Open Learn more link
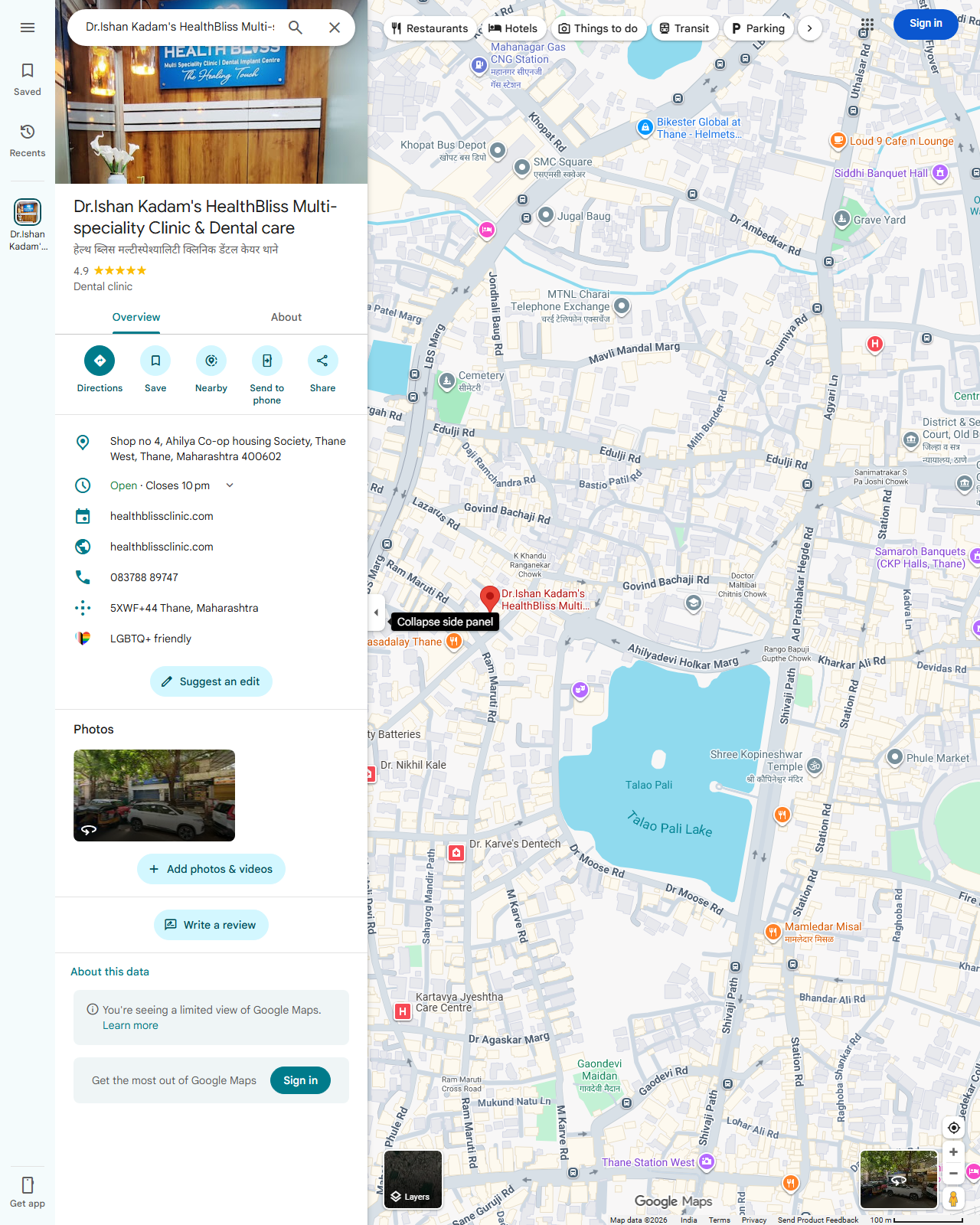Viewport: 980px width, 1225px height. (x=130, y=1026)
